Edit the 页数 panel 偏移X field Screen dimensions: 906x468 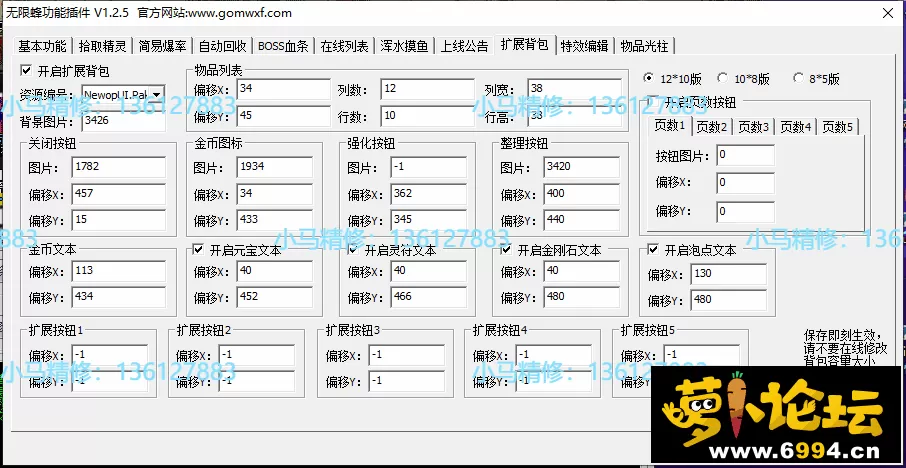(745, 183)
